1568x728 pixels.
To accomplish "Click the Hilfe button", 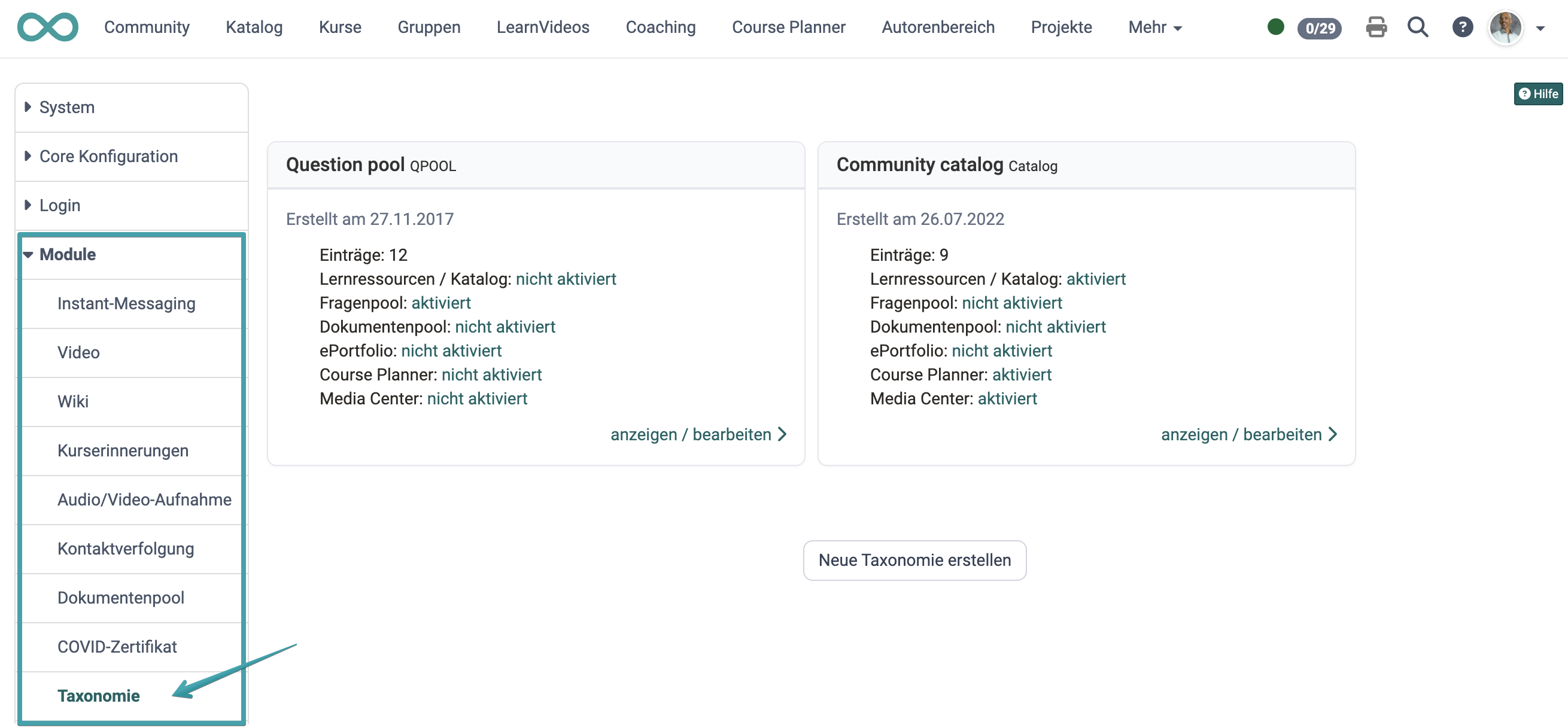I will (1537, 94).
